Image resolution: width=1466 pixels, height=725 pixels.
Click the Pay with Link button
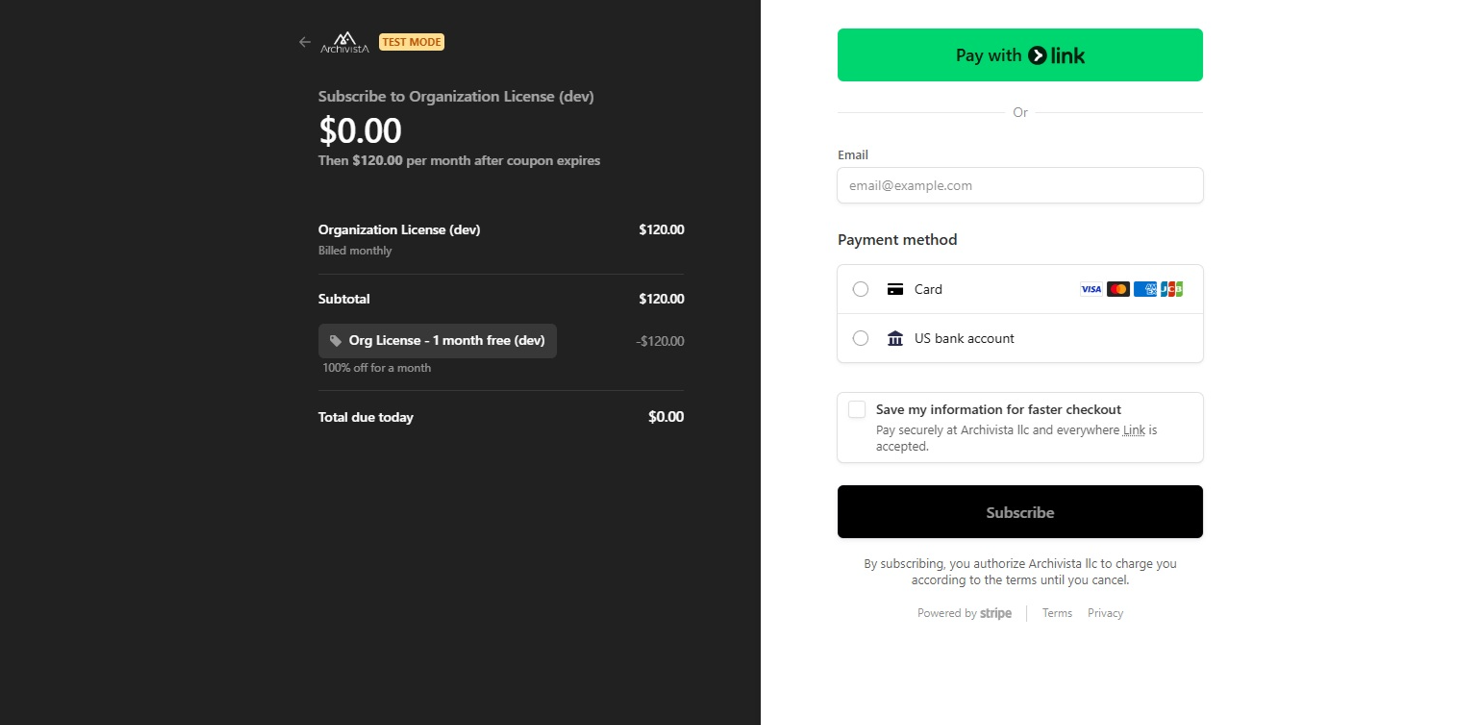pyautogui.click(x=1020, y=55)
